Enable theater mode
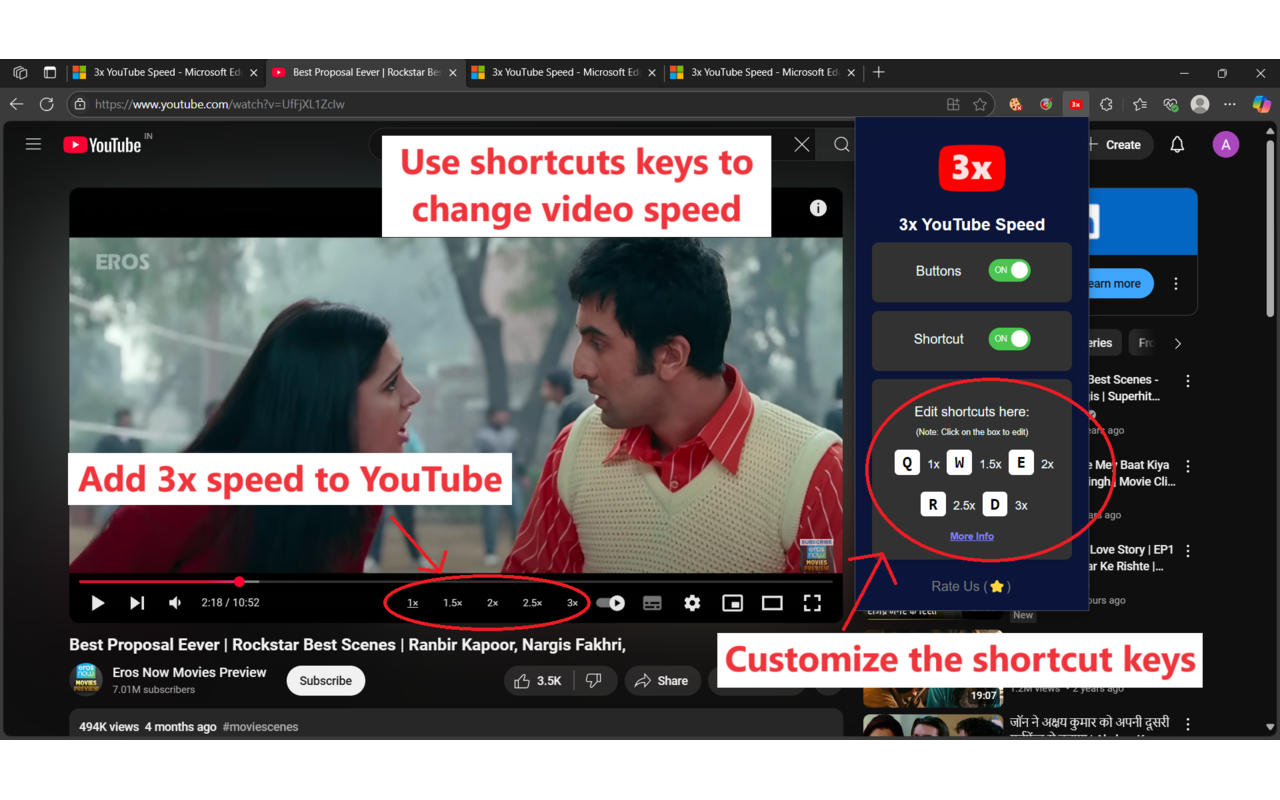1280x800 pixels. click(x=772, y=603)
